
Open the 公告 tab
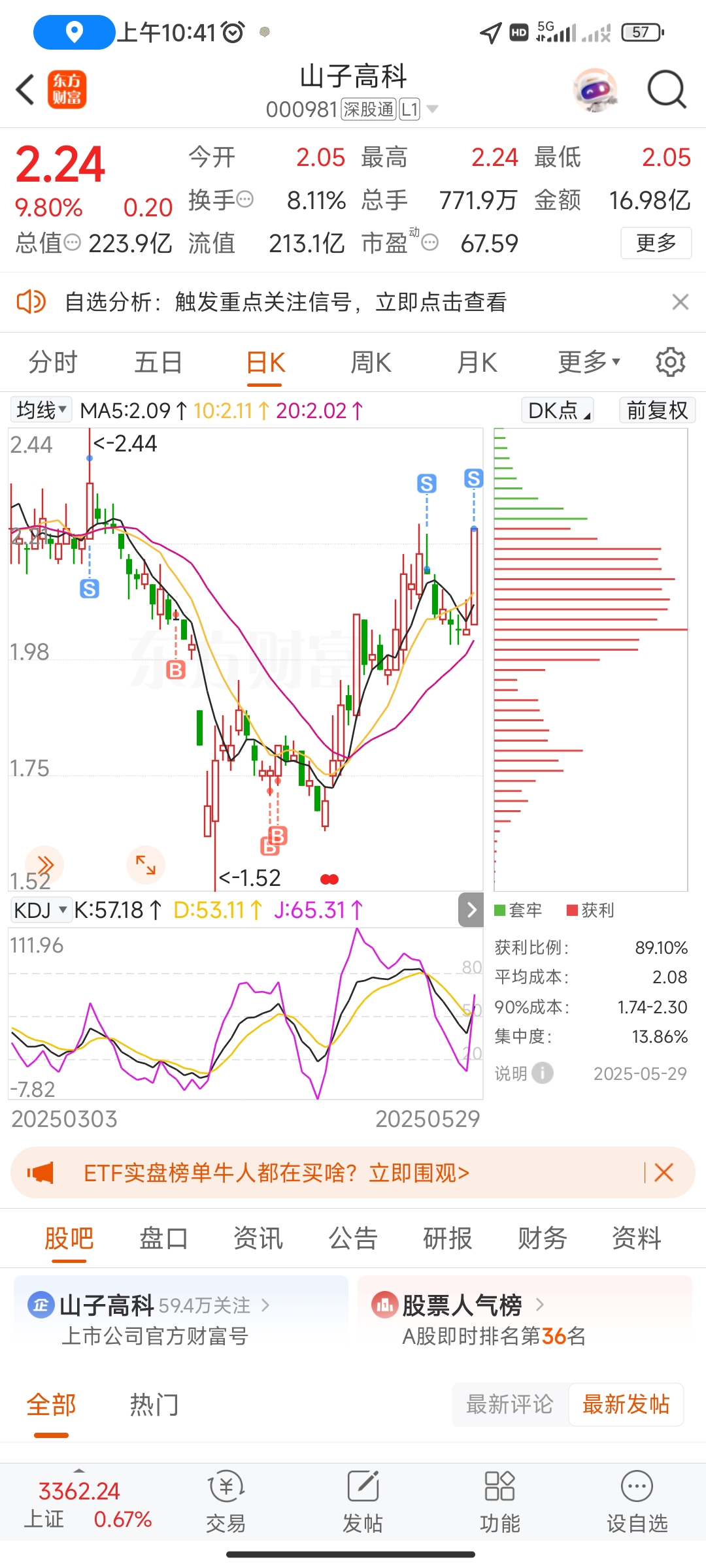353,1238
